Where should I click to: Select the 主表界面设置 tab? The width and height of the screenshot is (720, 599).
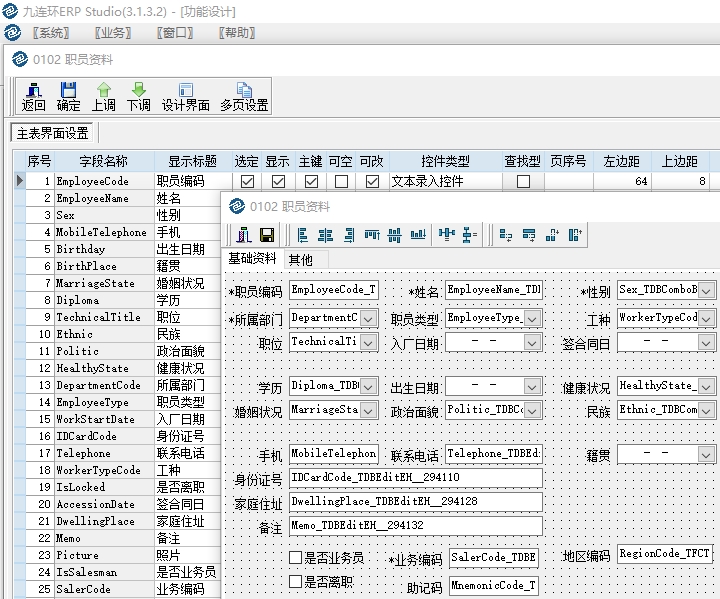click(52, 133)
